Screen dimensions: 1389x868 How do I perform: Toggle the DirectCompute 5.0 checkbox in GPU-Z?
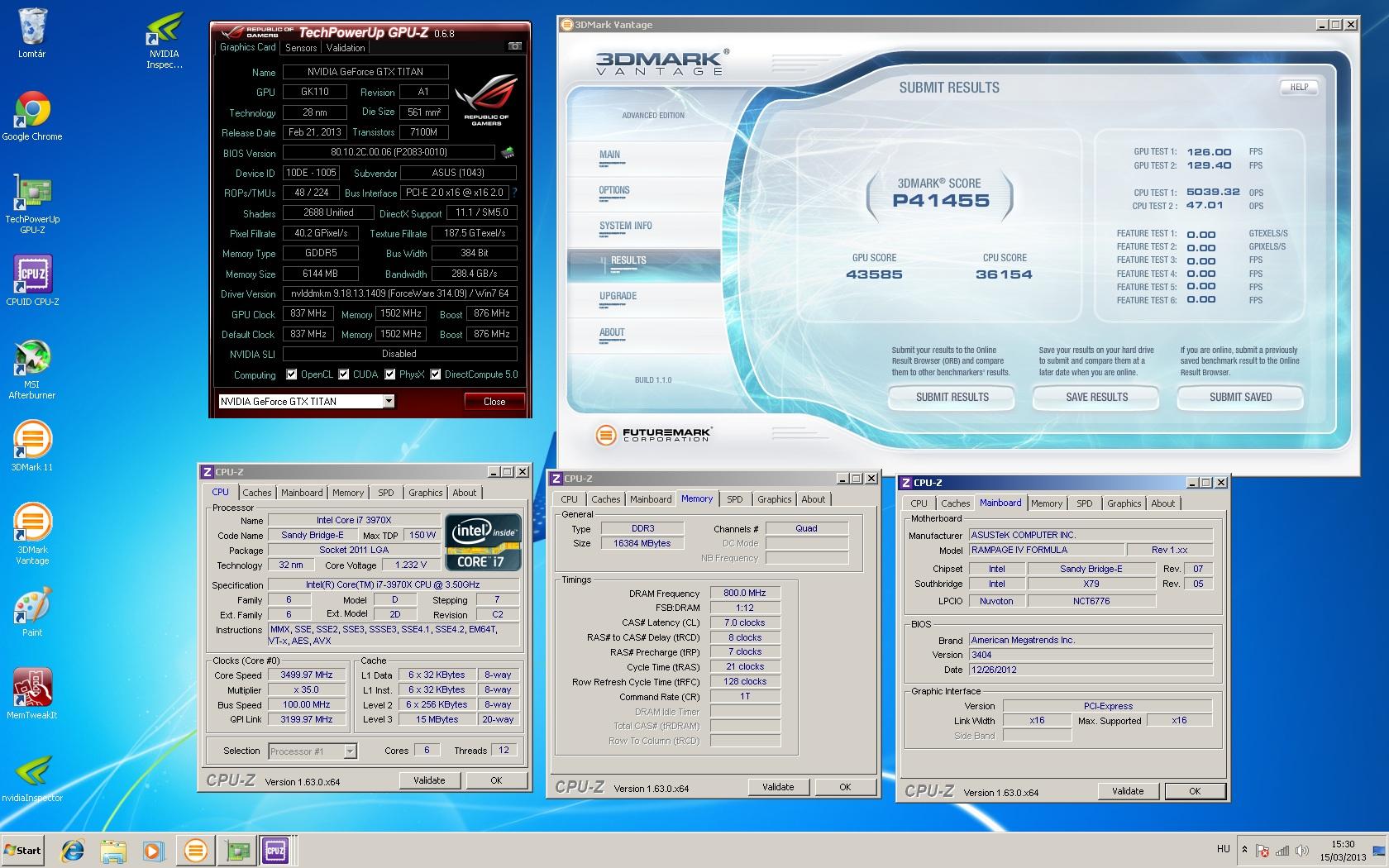tap(435, 374)
